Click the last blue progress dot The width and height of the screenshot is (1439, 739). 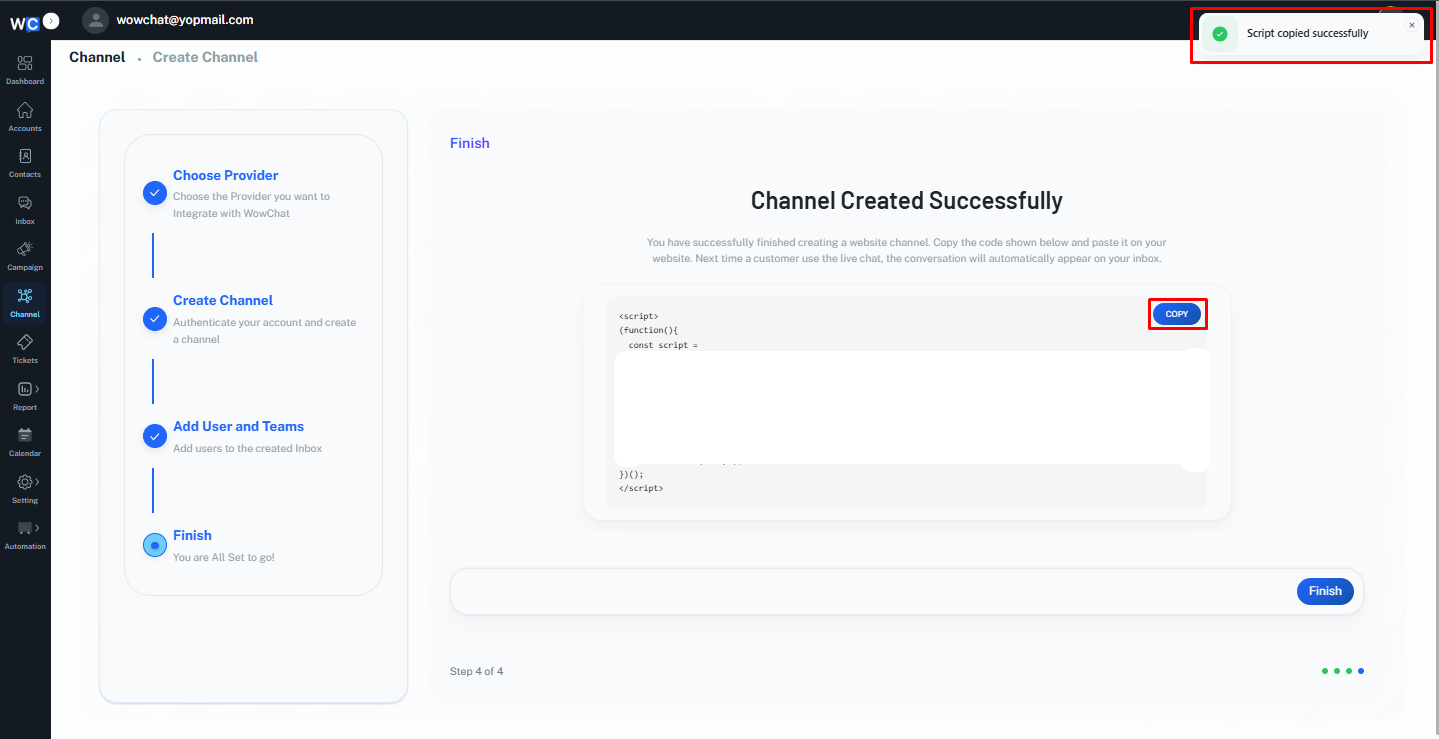pyautogui.click(x=1361, y=671)
